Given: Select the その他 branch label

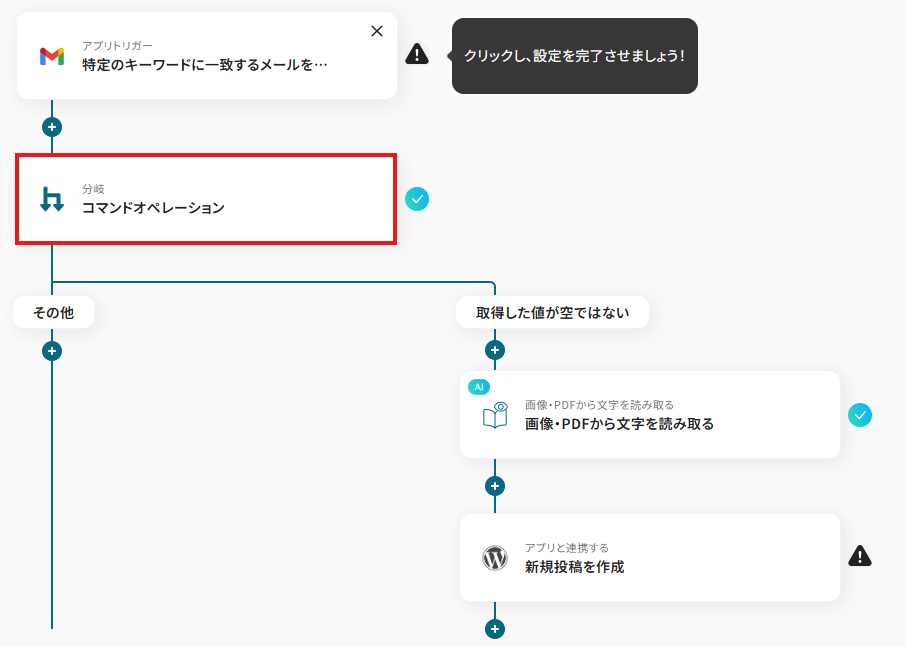Looking at the screenshot, I should coord(53,313).
